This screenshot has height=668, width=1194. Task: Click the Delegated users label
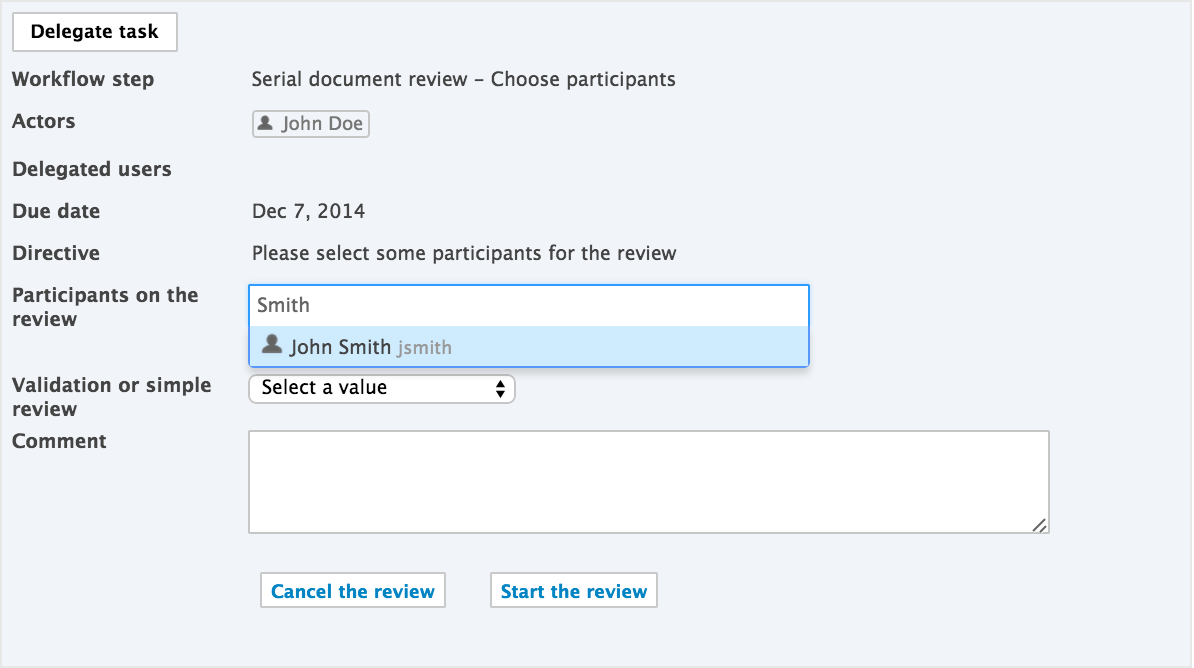pyautogui.click(x=91, y=169)
